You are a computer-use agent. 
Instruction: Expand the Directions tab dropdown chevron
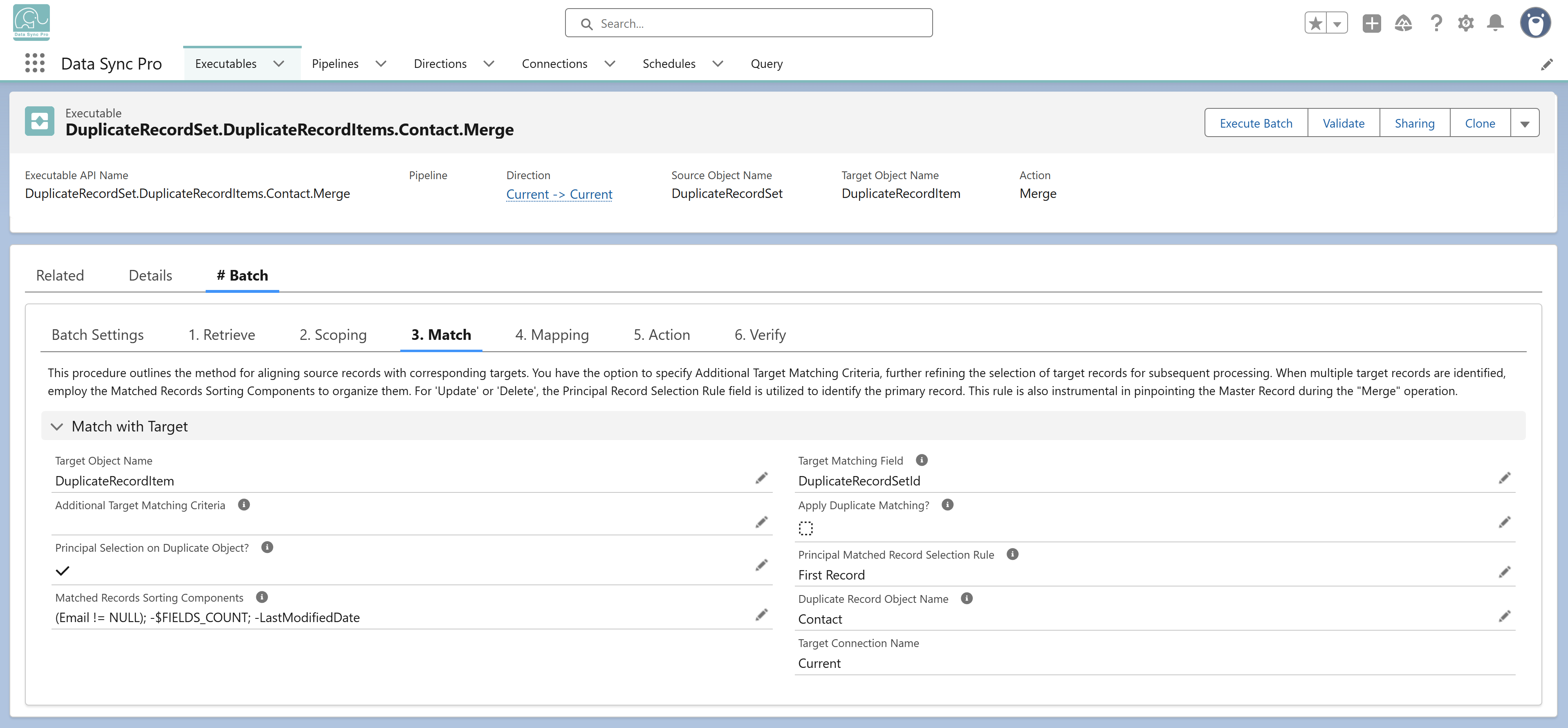[x=489, y=63]
